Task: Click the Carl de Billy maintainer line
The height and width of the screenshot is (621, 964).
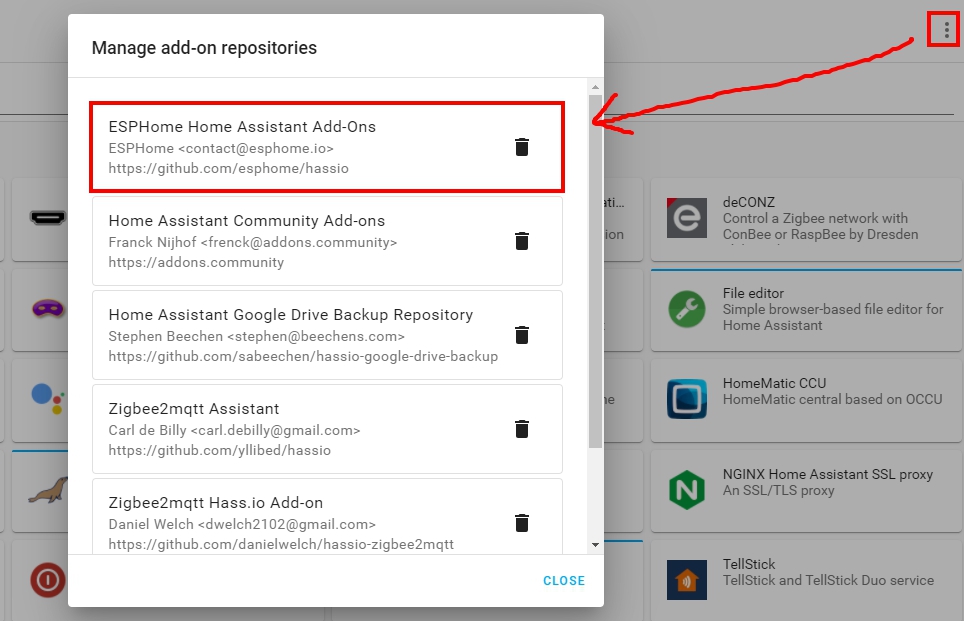Action: click(x=234, y=430)
